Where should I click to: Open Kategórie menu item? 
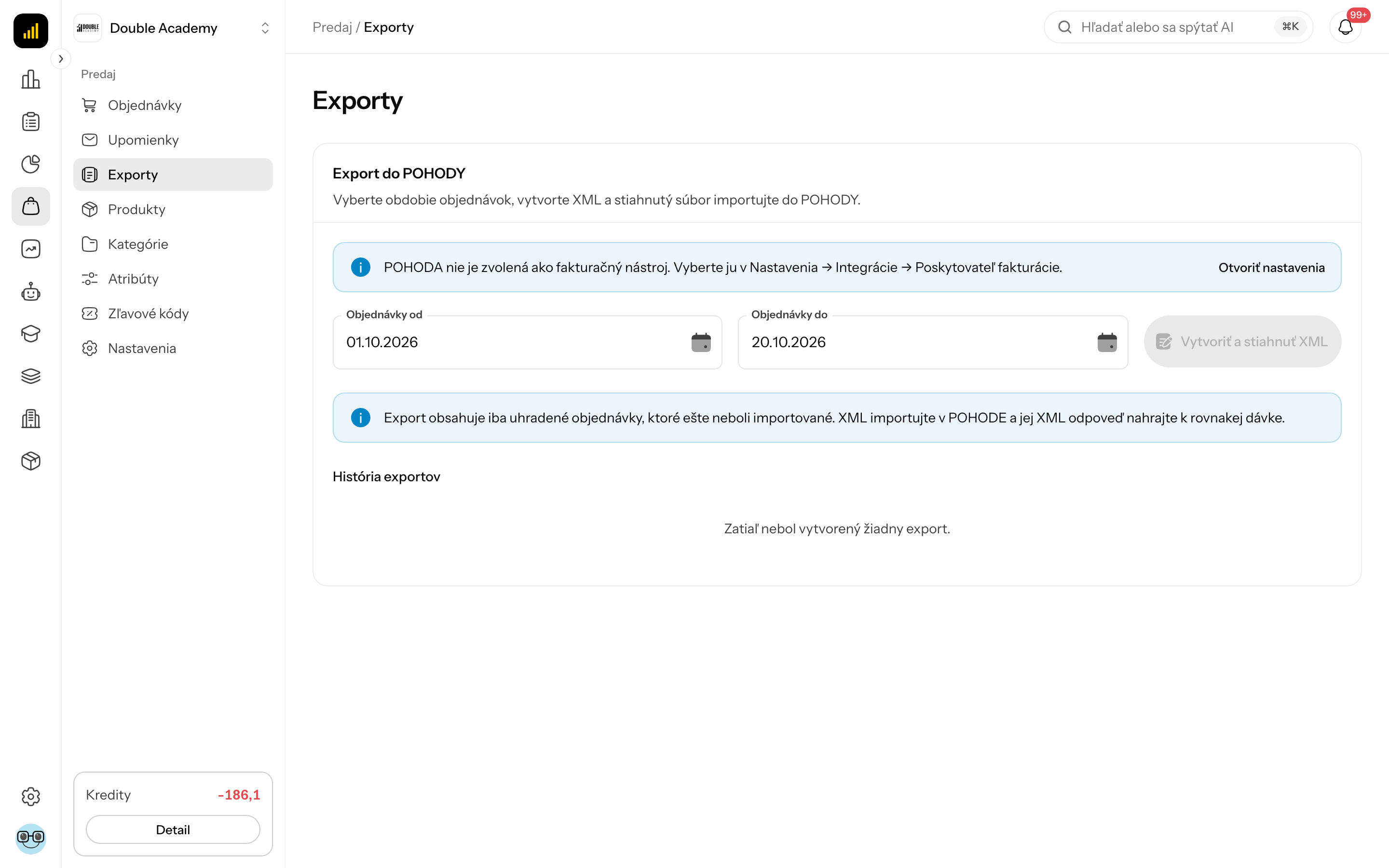173,244
